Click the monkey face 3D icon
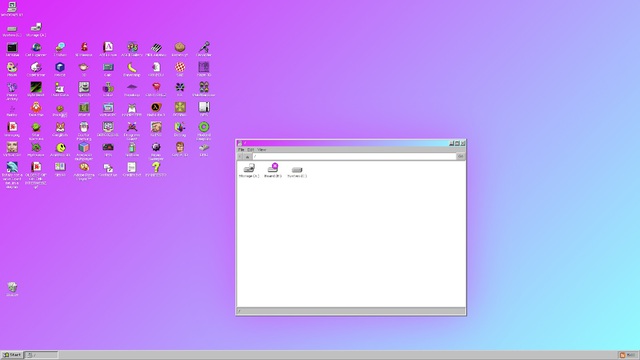 coord(84,69)
